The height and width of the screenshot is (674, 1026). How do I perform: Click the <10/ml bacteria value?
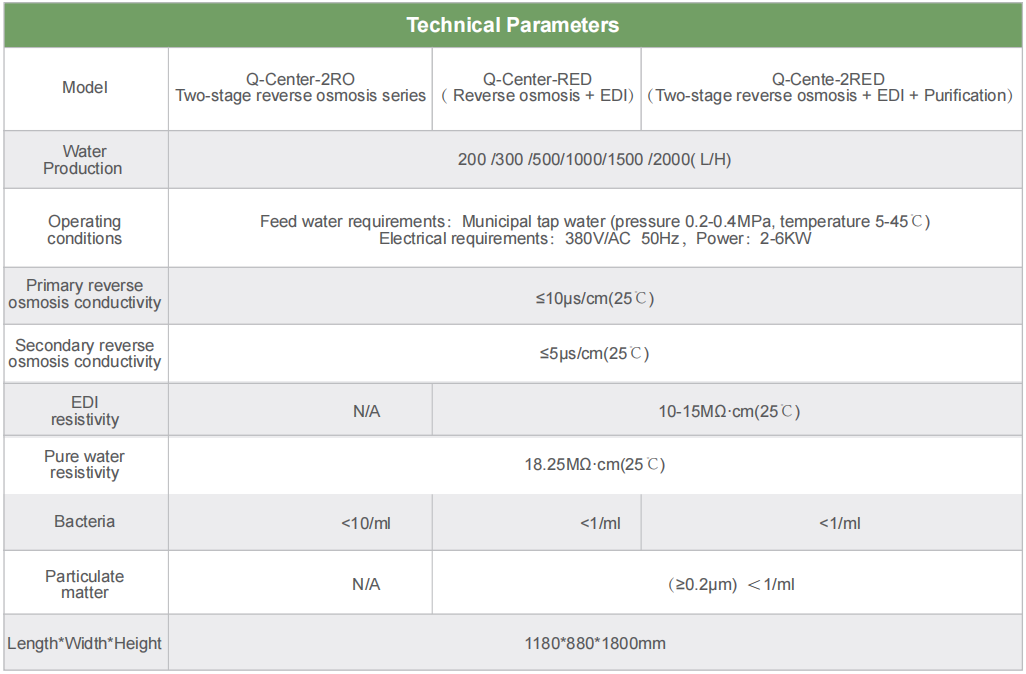coord(365,523)
